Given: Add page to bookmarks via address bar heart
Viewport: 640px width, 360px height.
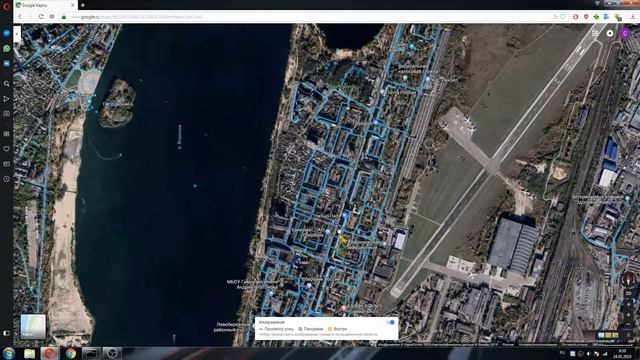Looking at the screenshot, I should click(x=563, y=17).
